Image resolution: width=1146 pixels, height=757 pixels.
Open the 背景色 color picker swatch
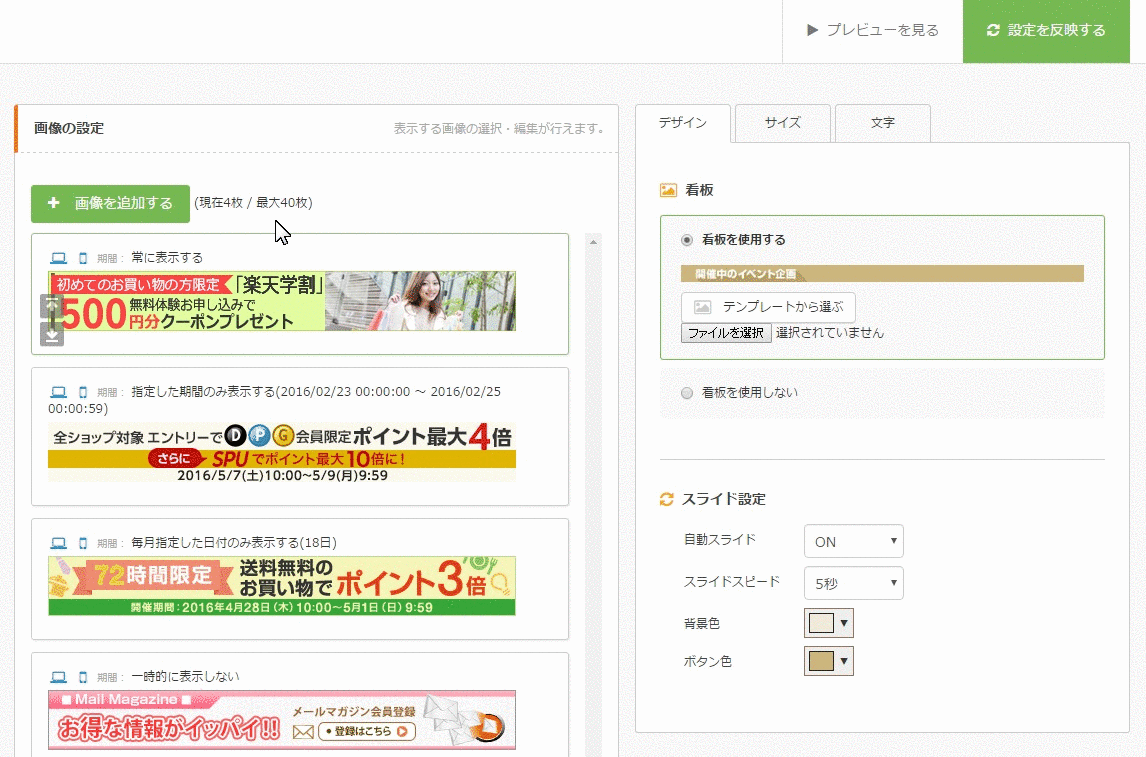tap(829, 623)
